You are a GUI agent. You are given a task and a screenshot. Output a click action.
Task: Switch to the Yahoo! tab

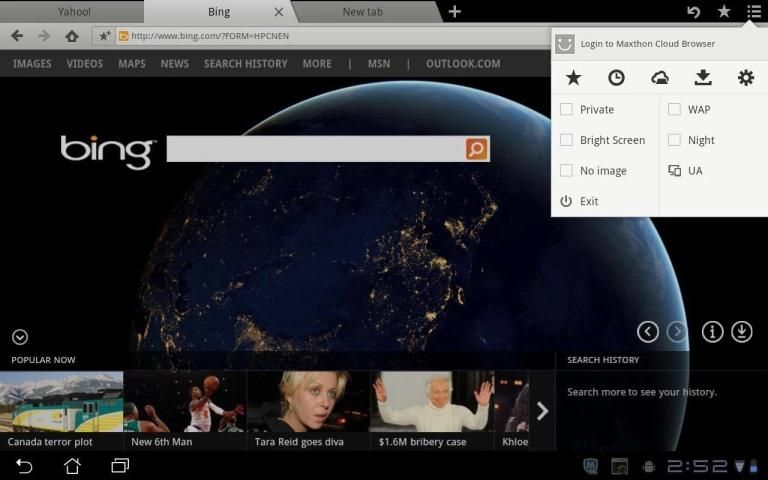point(74,12)
